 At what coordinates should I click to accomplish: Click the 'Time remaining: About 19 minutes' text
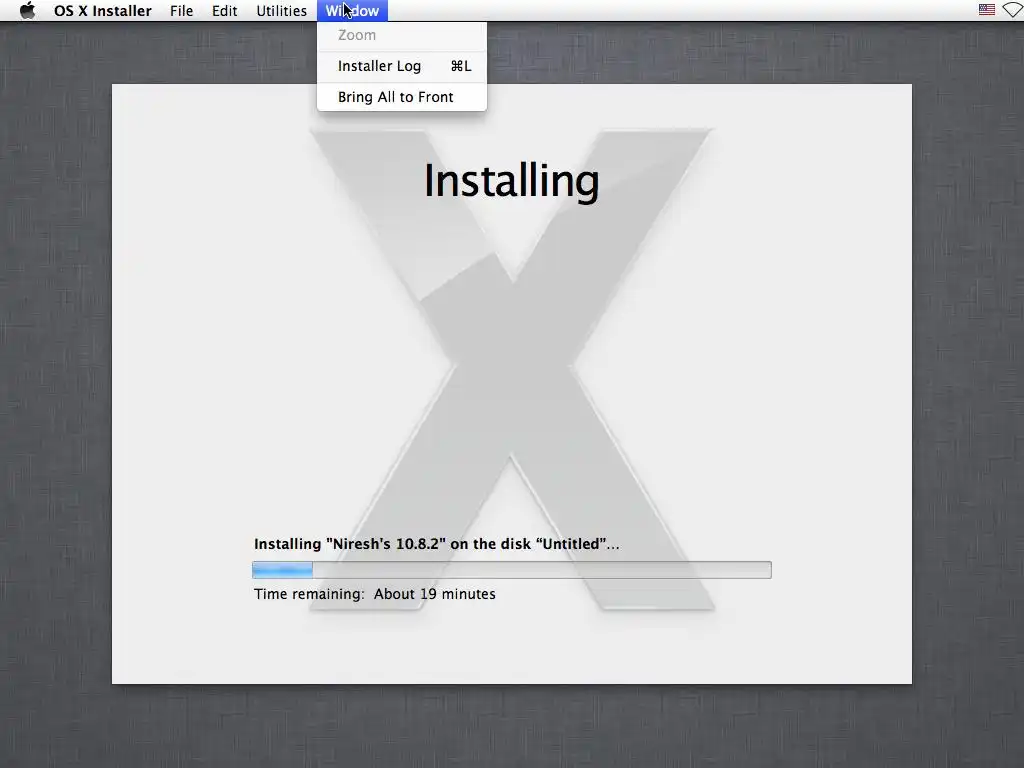(375, 594)
